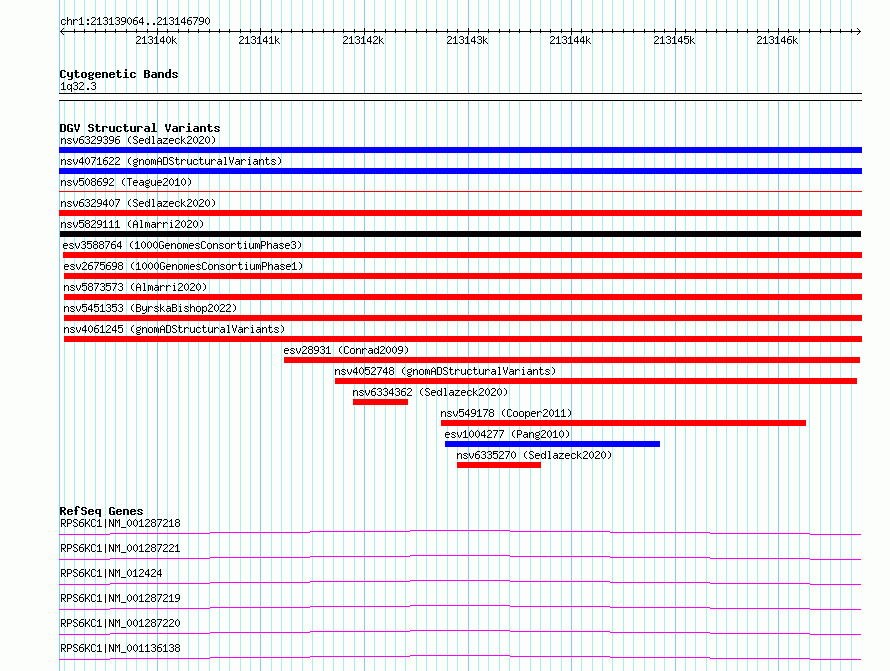The width and height of the screenshot is (890, 671).
Task: Click the red bar for nsv5873573
Action: tap(463, 297)
